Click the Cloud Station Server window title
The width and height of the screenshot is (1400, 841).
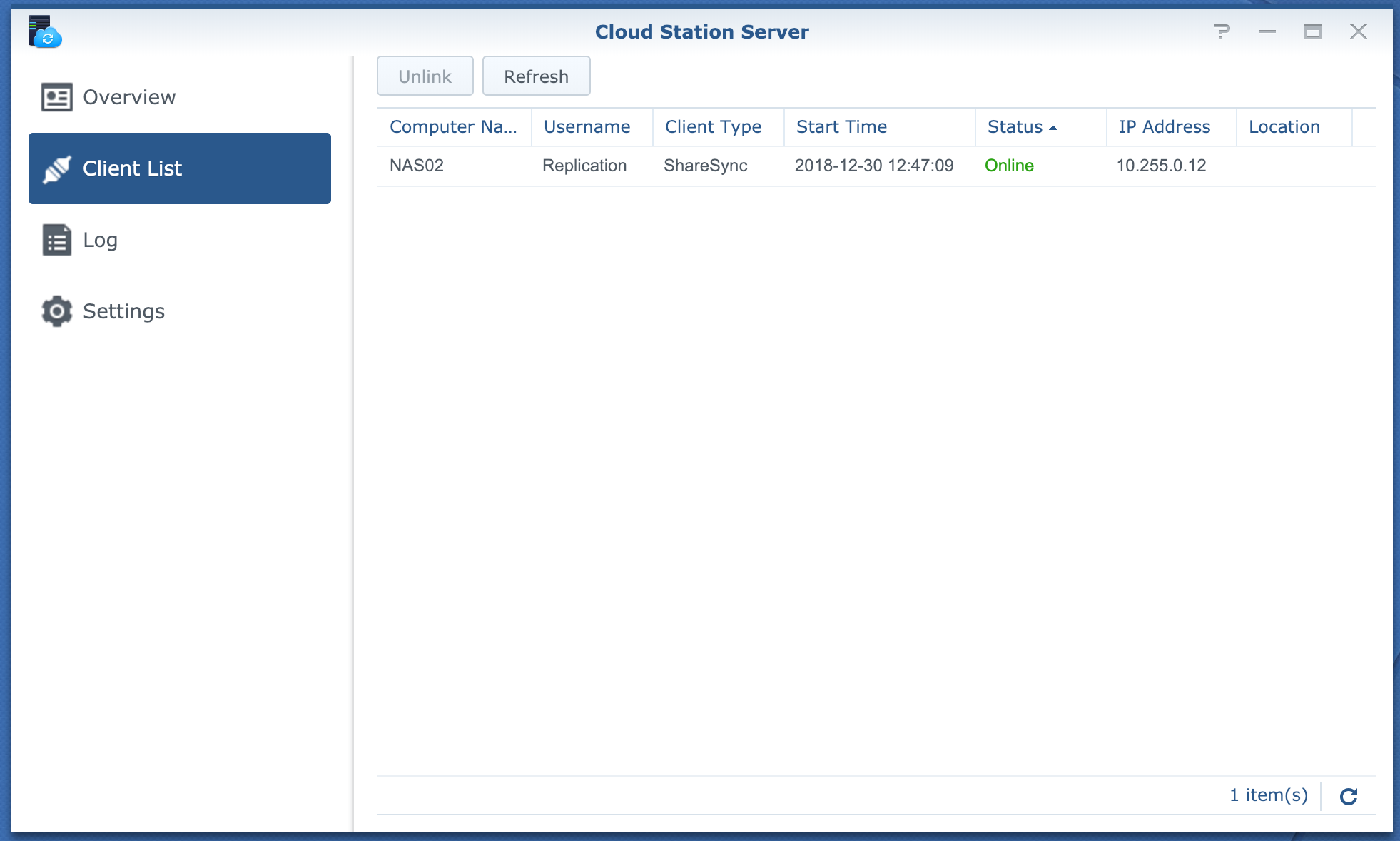pyautogui.click(x=702, y=32)
